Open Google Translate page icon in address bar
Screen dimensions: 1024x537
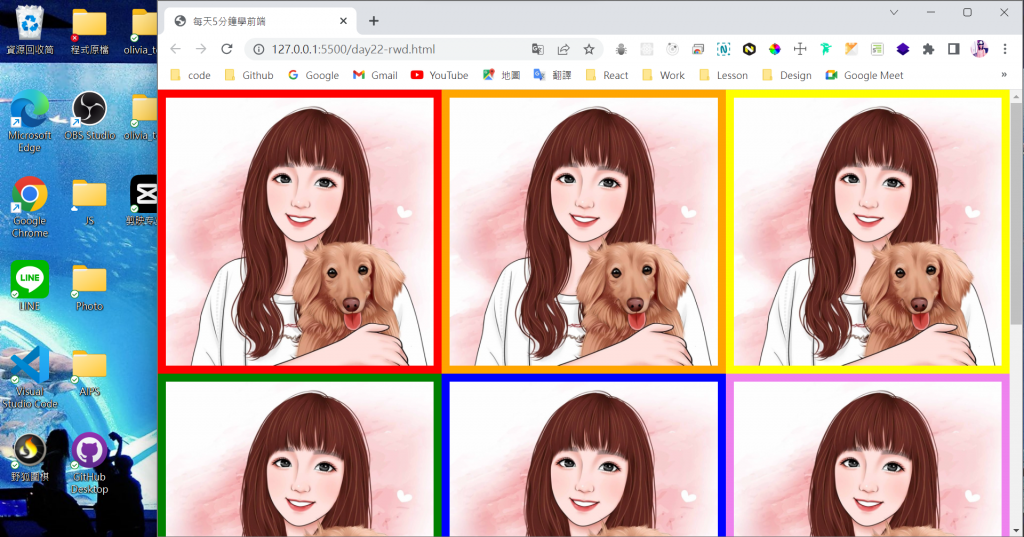click(x=537, y=49)
